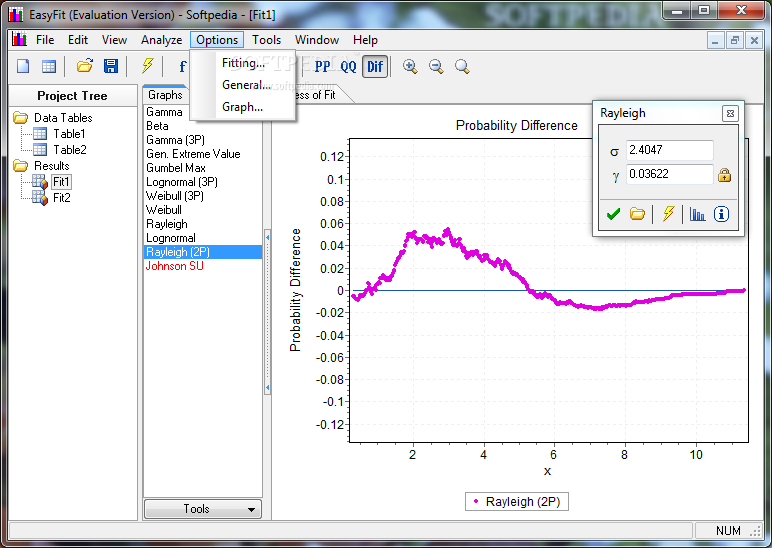Open the Tools menu in menu bar
This screenshot has height=548, width=772.
(x=266, y=40)
